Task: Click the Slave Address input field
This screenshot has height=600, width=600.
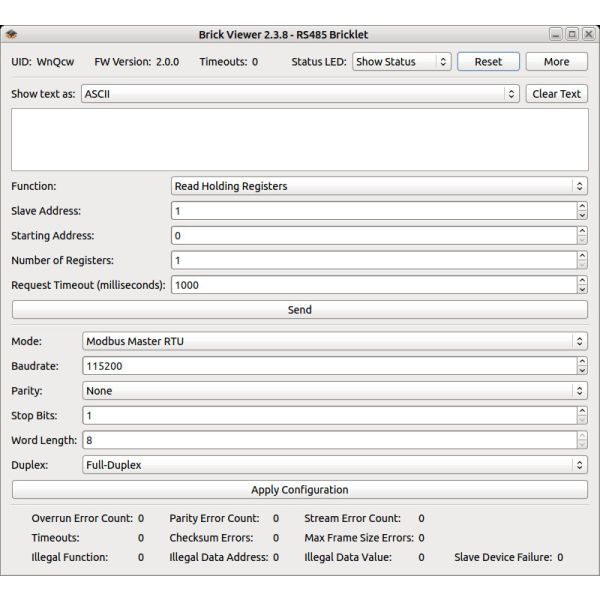Action: click(374, 211)
